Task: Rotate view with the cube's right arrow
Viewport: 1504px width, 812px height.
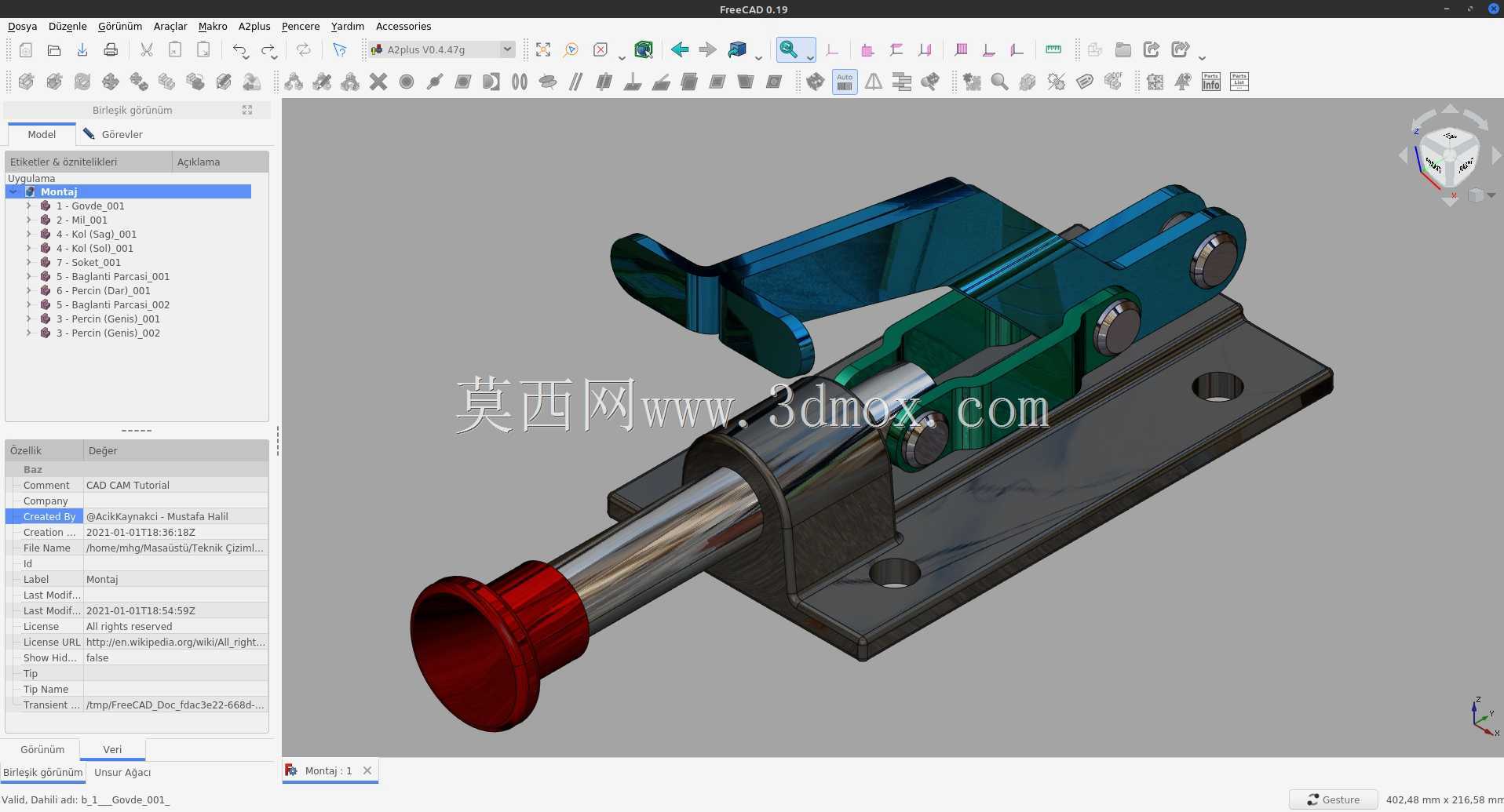Action: [x=1497, y=157]
